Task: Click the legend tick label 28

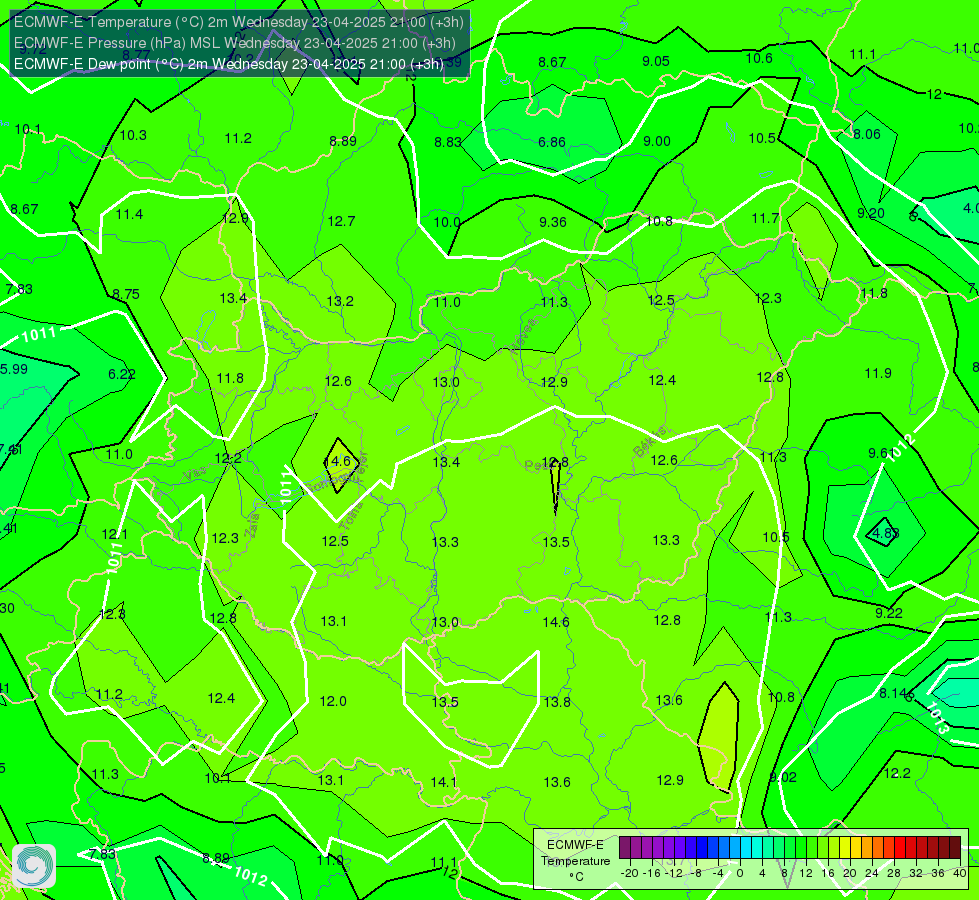Action: (x=893, y=873)
